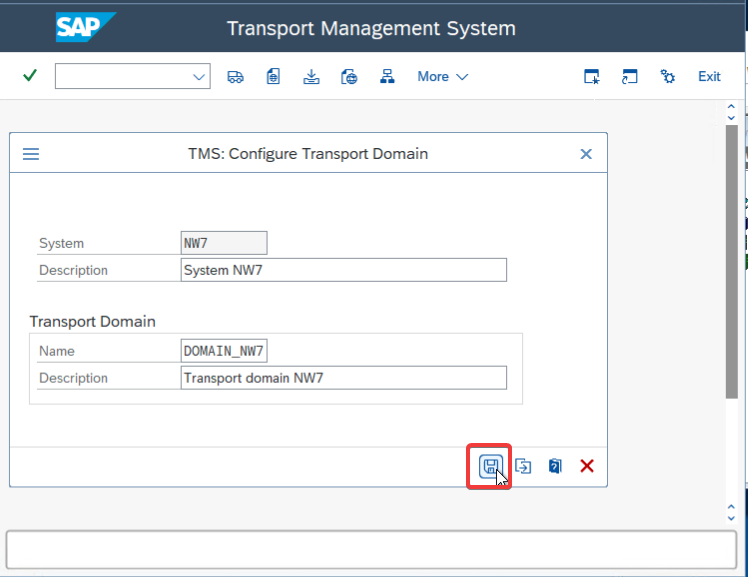Click the import download tray toolbar icon
The height and width of the screenshot is (577, 748).
311,77
